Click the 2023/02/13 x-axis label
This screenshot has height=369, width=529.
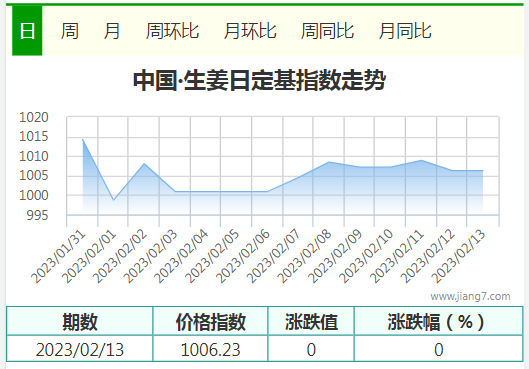tap(459, 257)
